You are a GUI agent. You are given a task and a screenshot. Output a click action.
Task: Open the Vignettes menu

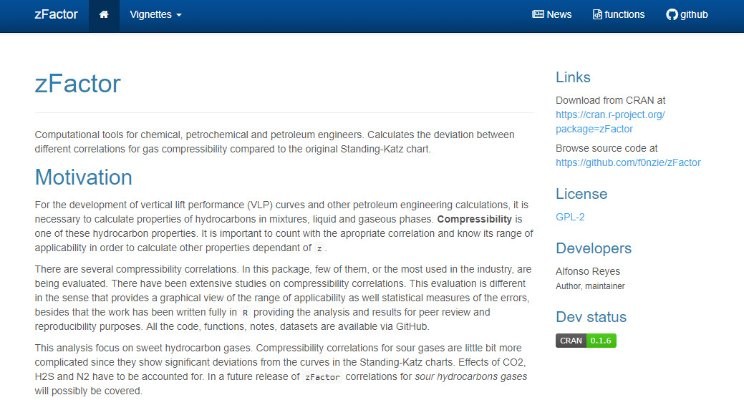(156, 15)
